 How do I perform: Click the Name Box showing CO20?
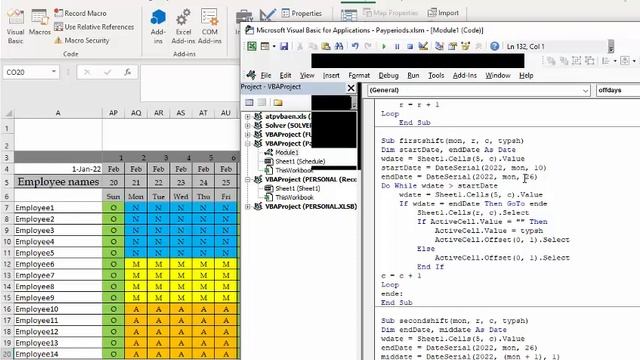click(27, 72)
